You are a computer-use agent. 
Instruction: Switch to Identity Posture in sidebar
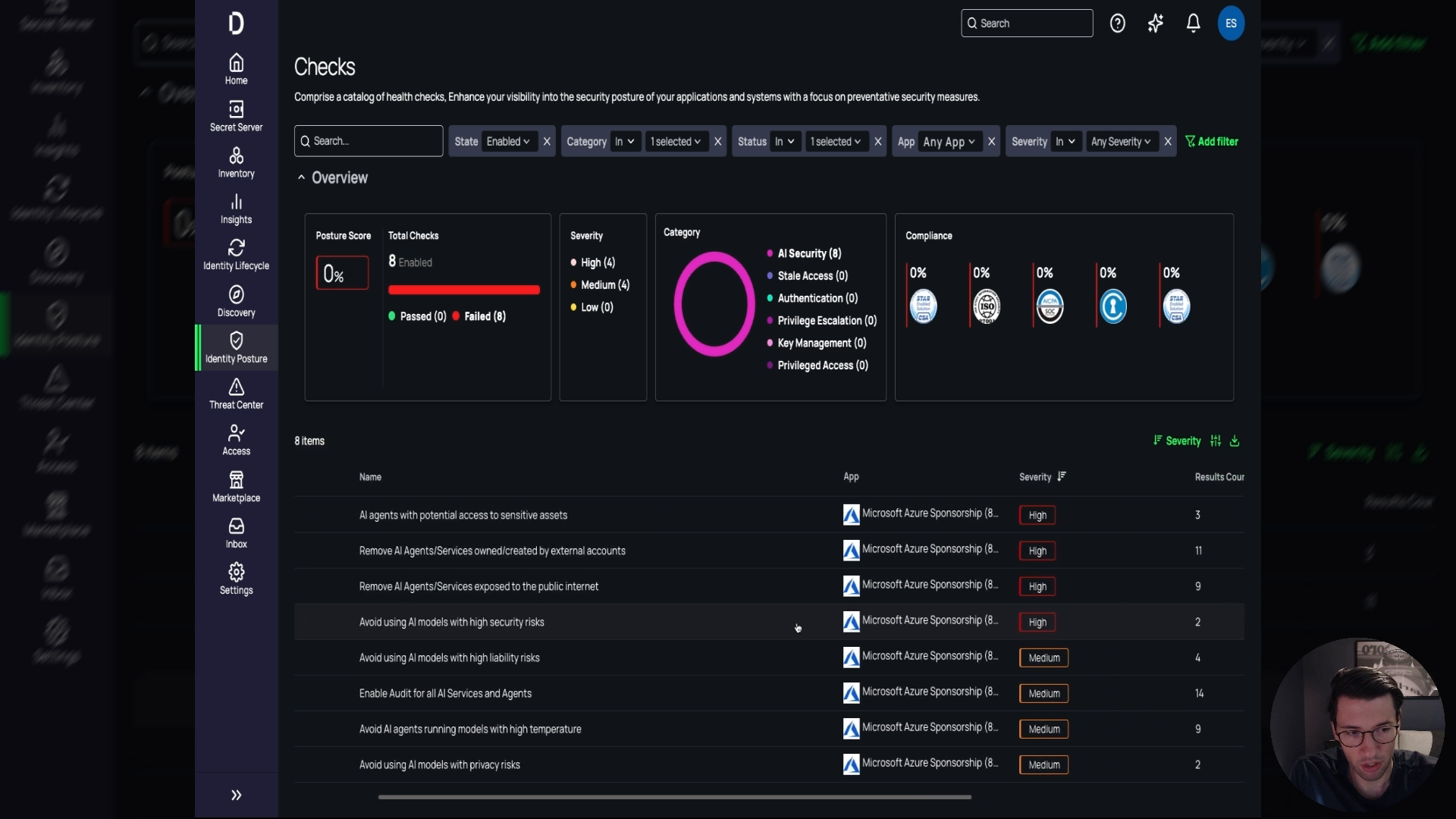(x=236, y=348)
